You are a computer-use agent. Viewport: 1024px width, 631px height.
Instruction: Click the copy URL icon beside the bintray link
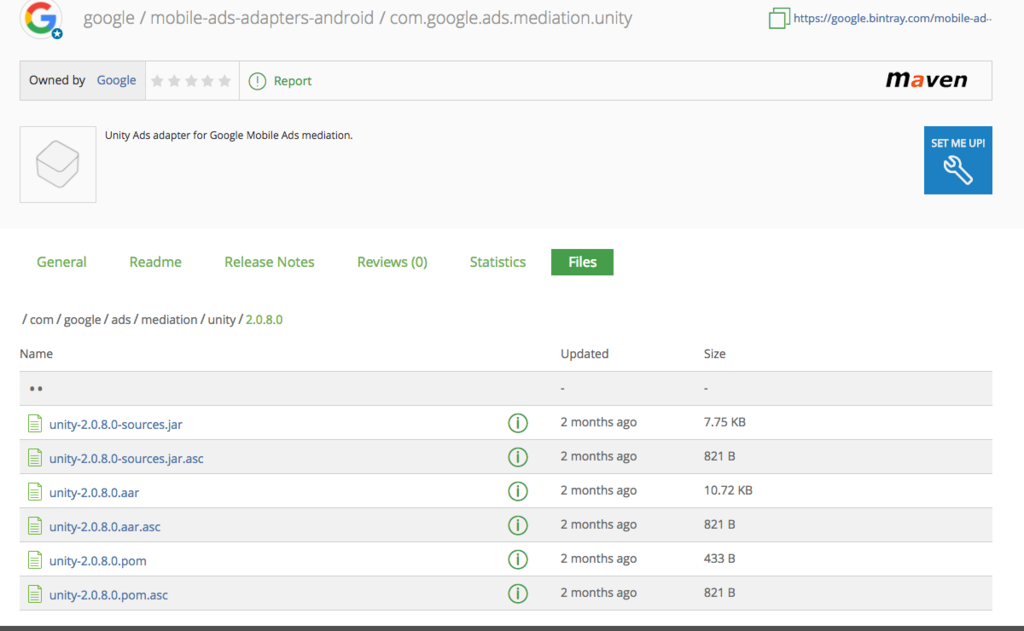(779, 18)
